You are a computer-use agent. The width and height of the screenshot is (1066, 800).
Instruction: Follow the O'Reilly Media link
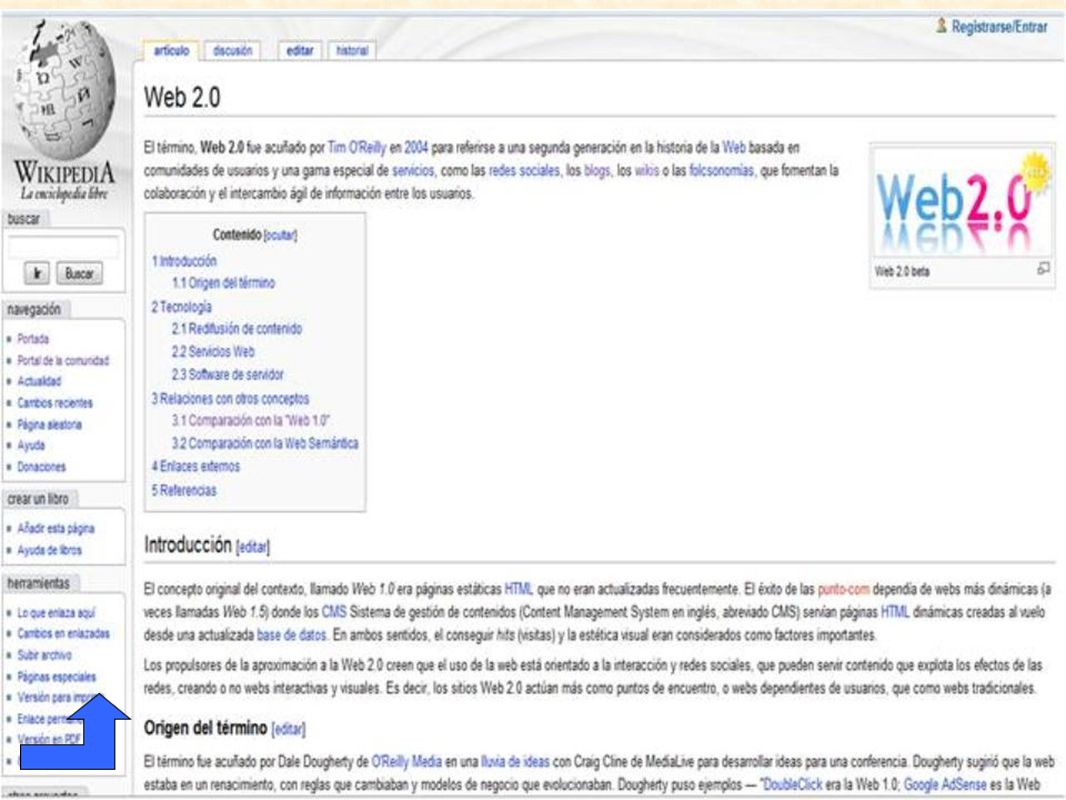(407, 761)
